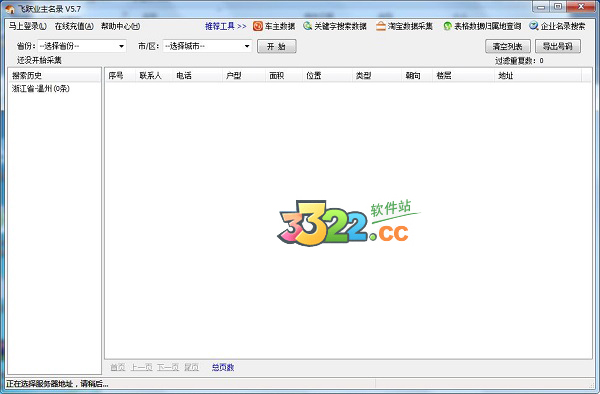Open the 表格数据归属地查询 tool link

[x=488, y=26]
